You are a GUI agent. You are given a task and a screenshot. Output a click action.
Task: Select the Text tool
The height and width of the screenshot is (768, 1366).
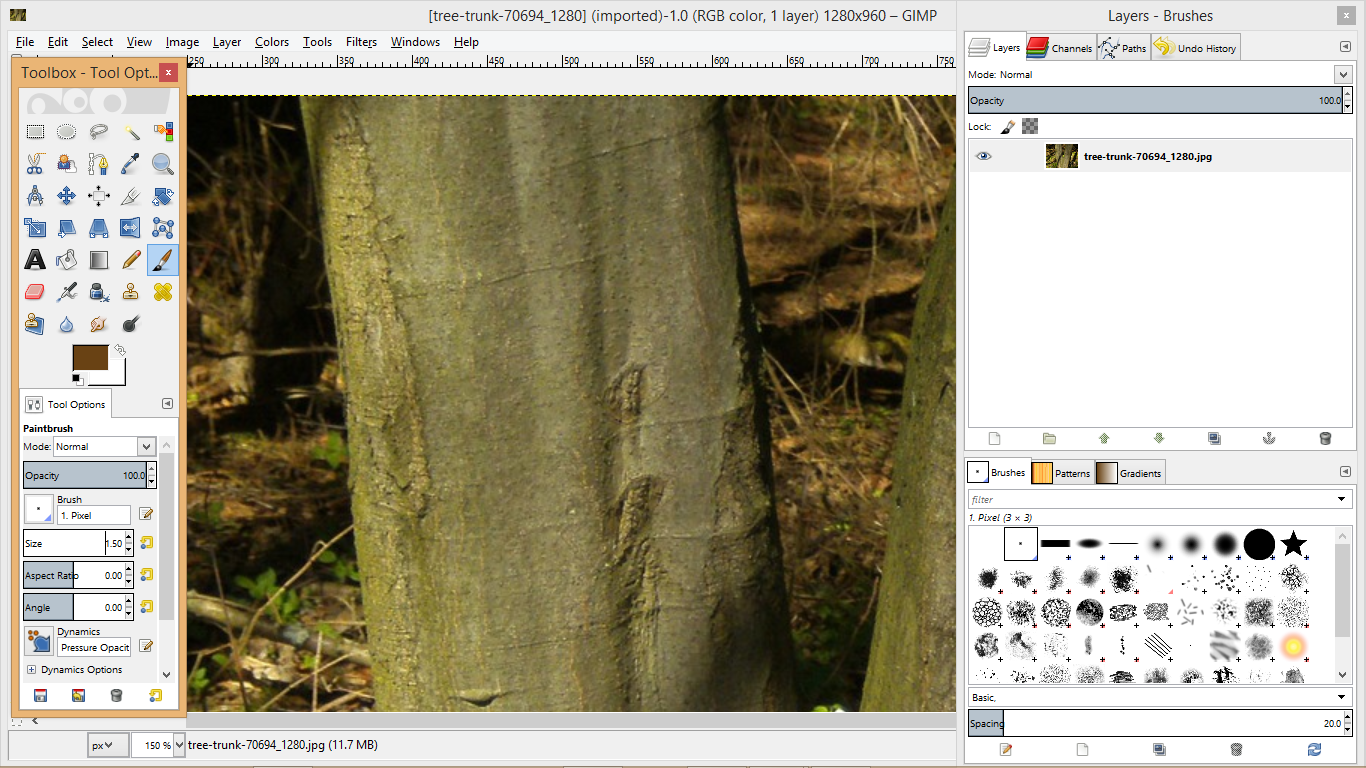35,259
